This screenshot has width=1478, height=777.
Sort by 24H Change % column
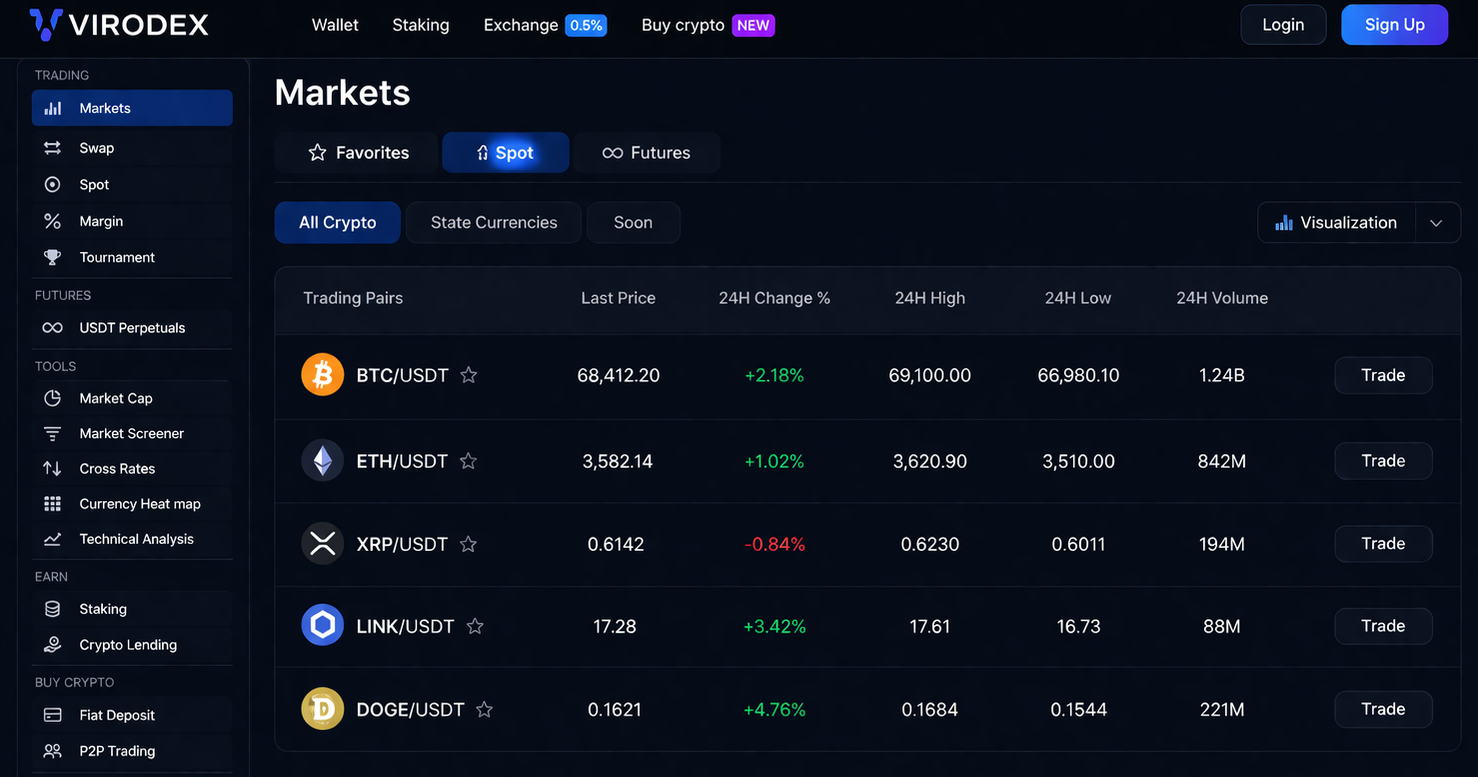pyautogui.click(x=774, y=298)
